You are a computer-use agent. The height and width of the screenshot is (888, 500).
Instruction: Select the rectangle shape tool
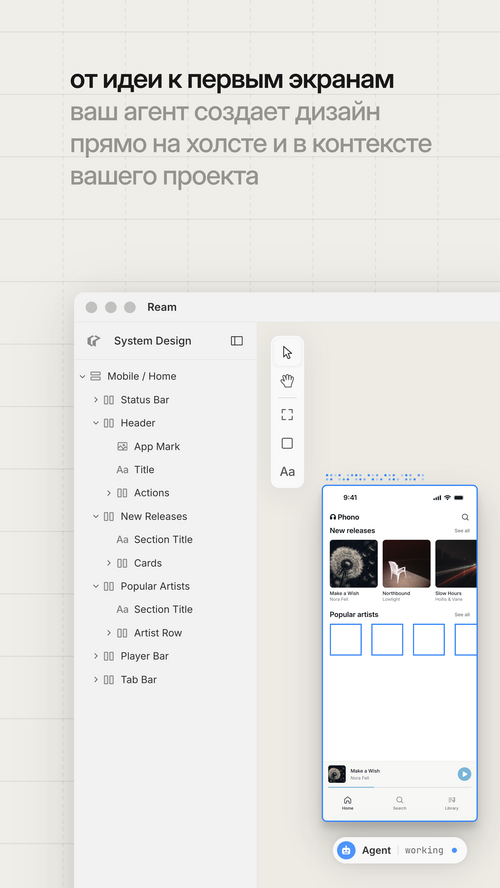coord(287,443)
